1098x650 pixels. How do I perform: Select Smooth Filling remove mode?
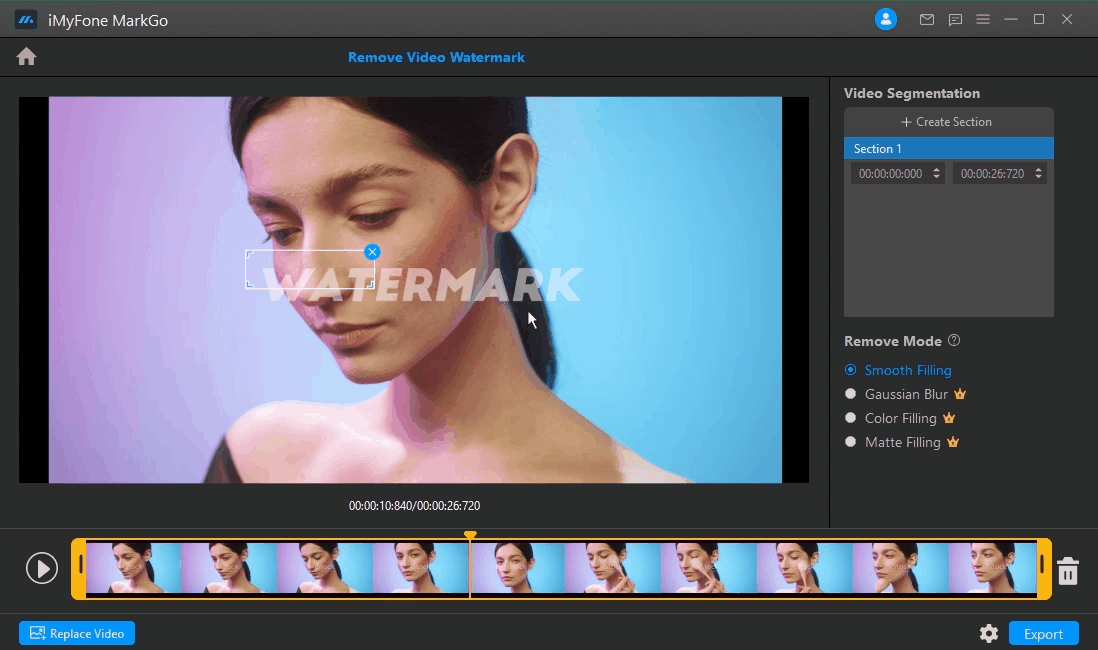coord(851,370)
